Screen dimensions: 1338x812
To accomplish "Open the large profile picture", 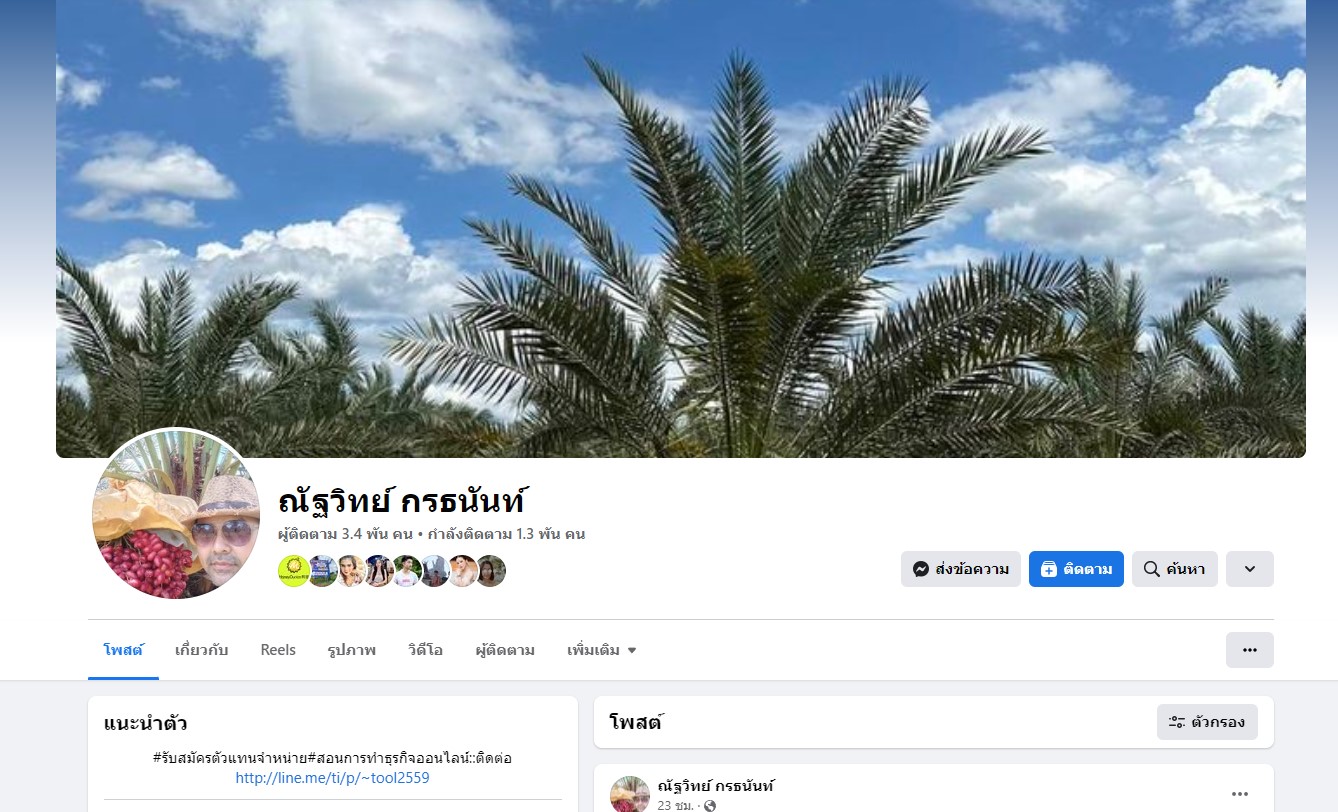I will click(176, 514).
